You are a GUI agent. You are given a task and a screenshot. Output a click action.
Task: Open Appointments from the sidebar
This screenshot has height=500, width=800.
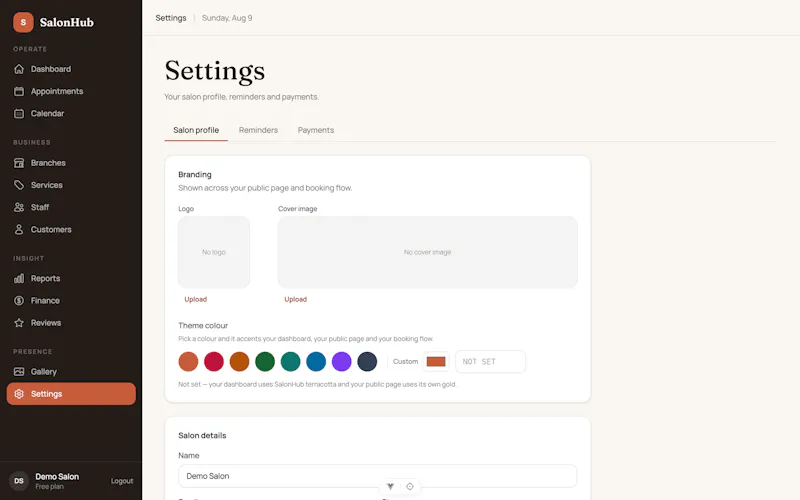[x=71, y=91]
